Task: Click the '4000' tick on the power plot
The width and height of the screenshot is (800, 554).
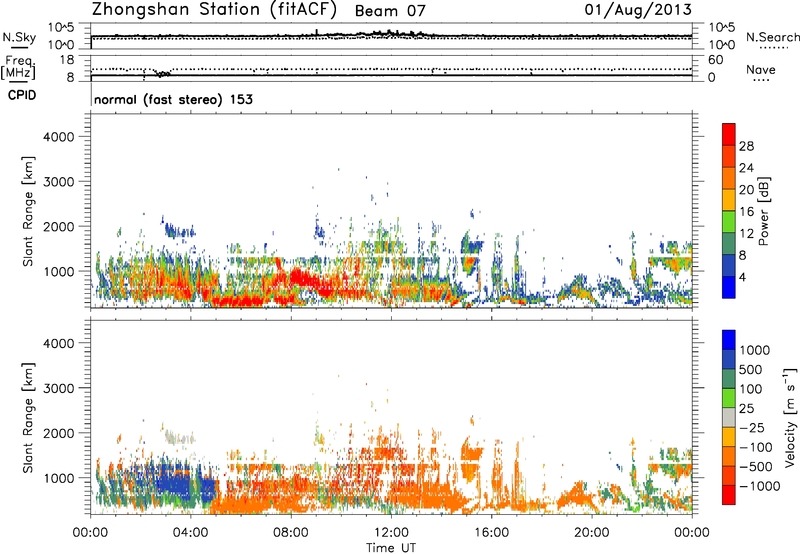Action: tap(58, 137)
